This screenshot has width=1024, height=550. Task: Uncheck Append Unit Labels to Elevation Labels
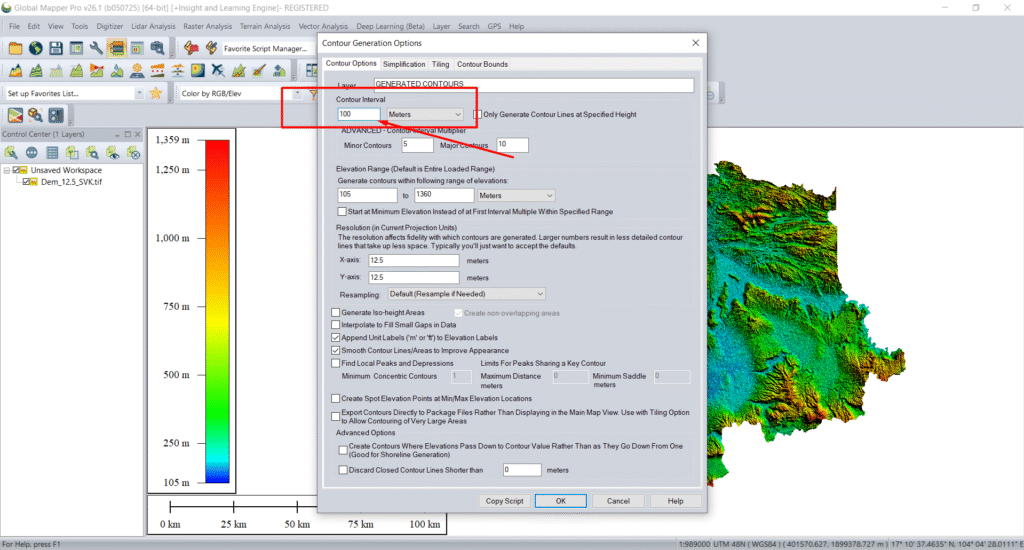(336, 338)
